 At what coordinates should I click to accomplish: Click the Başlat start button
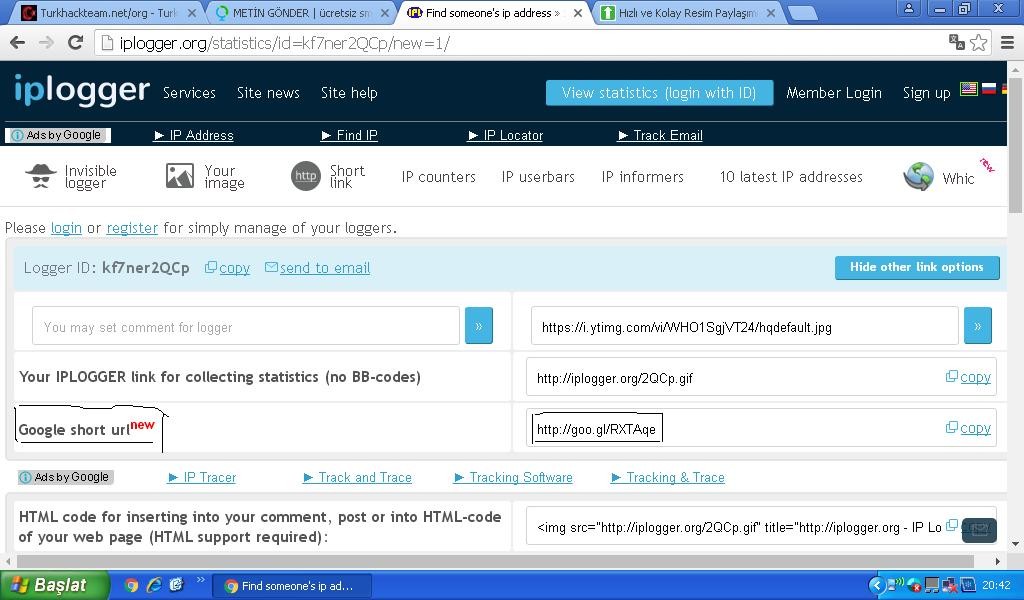coord(54,585)
